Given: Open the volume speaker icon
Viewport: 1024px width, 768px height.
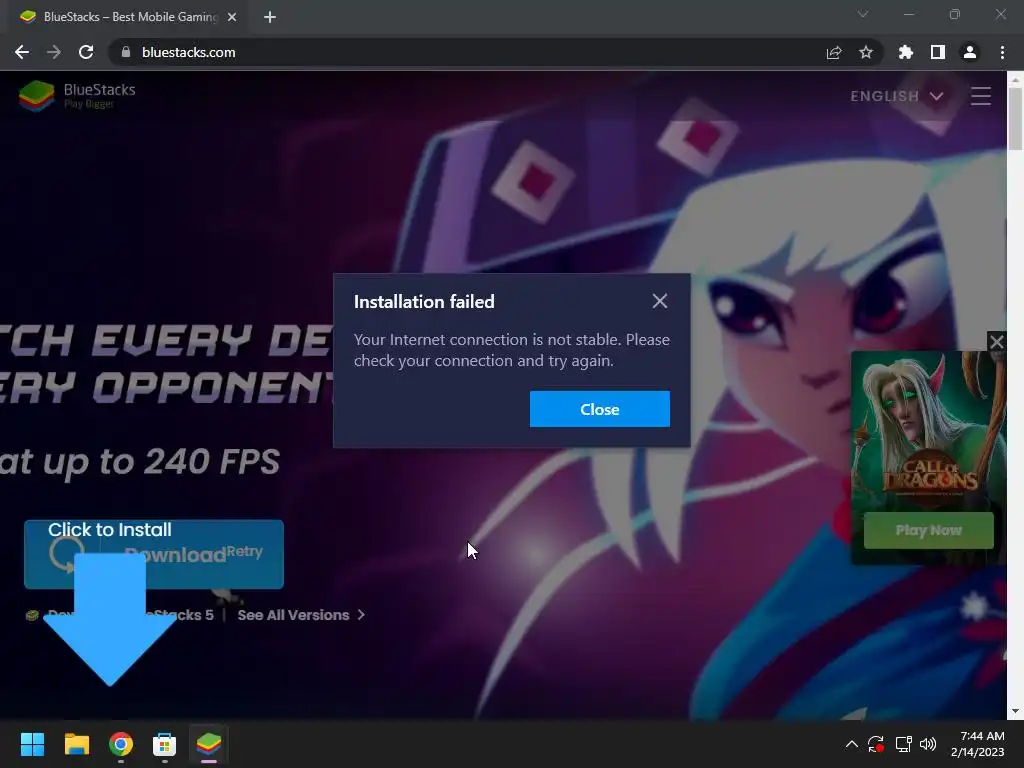Looking at the screenshot, I should (x=928, y=744).
